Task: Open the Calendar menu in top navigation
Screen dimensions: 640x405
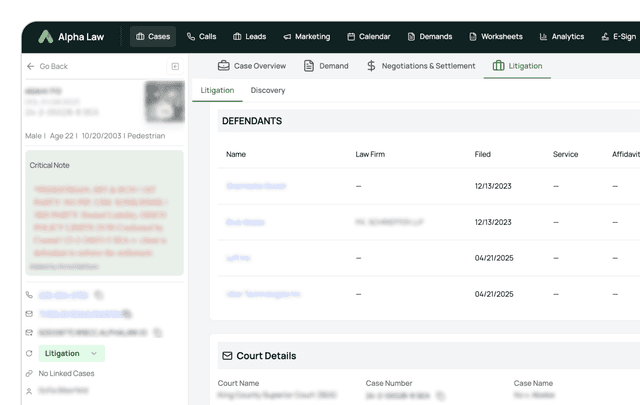Action: click(x=369, y=37)
